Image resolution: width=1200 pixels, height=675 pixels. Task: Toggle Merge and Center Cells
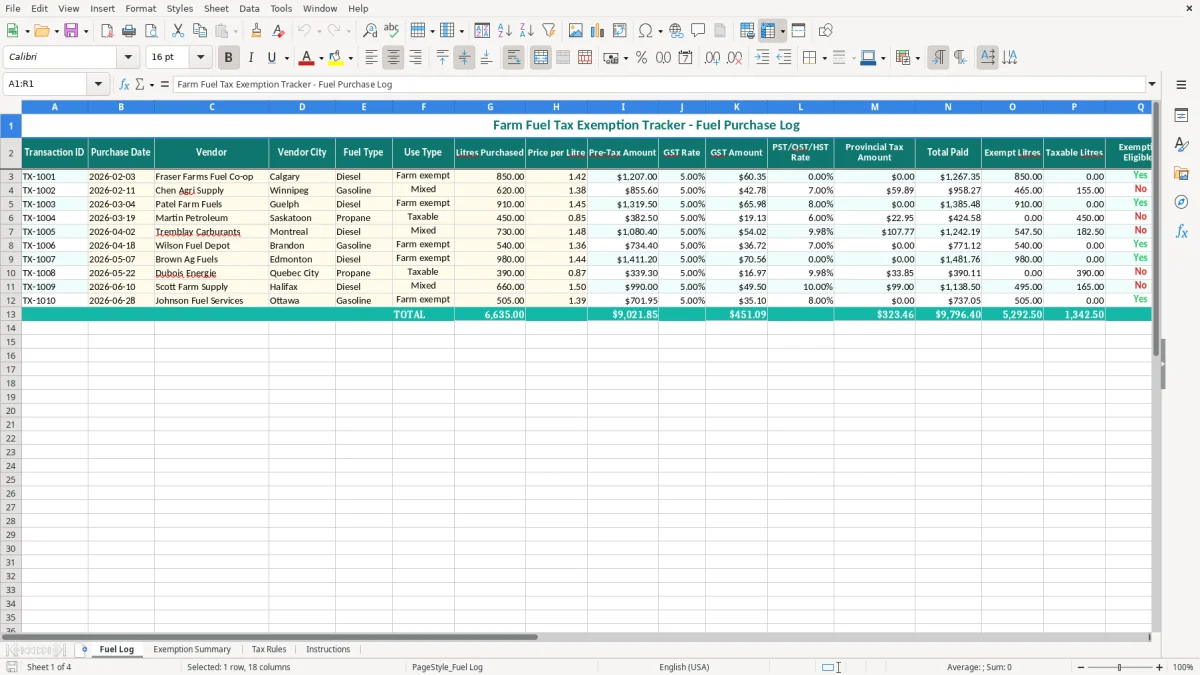pyautogui.click(x=541, y=58)
